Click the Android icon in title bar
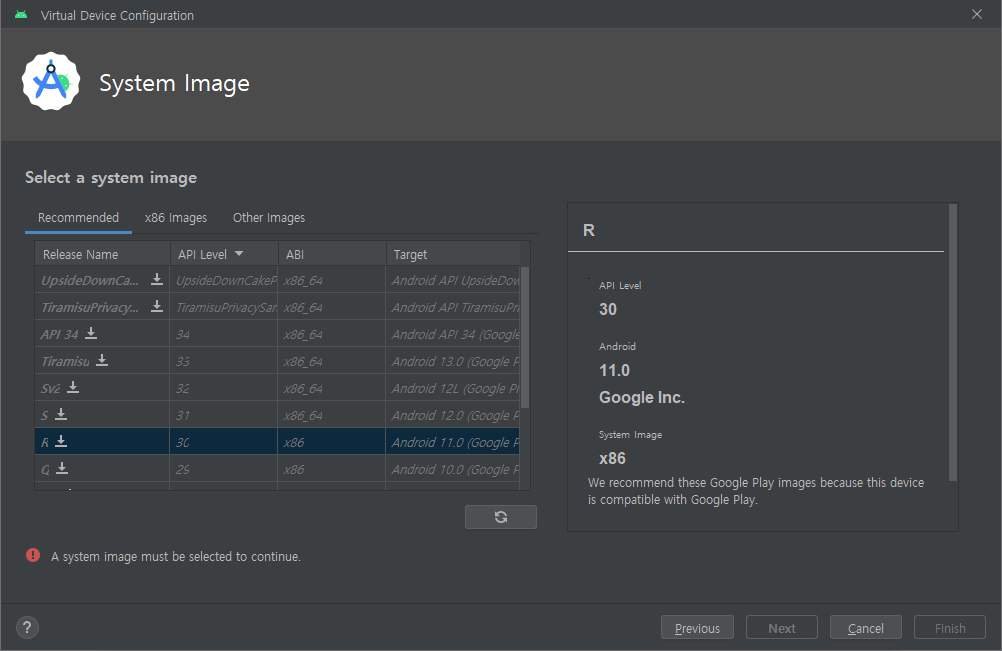1002x651 pixels. click(21, 15)
